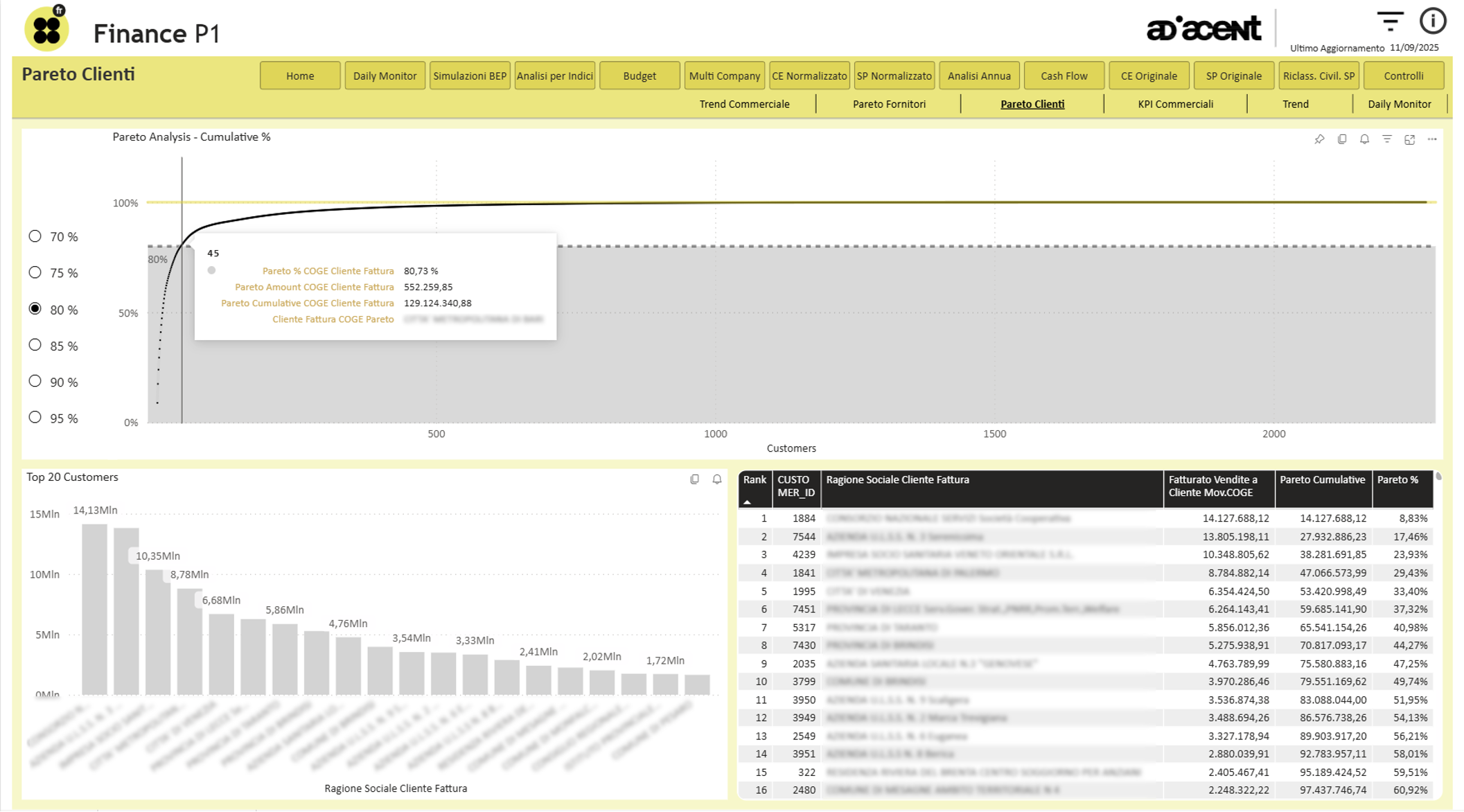The width and height of the screenshot is (1464, 812).
Task: Set alert bell on Pareto Analysis chart
Action: coord(1364,139)
